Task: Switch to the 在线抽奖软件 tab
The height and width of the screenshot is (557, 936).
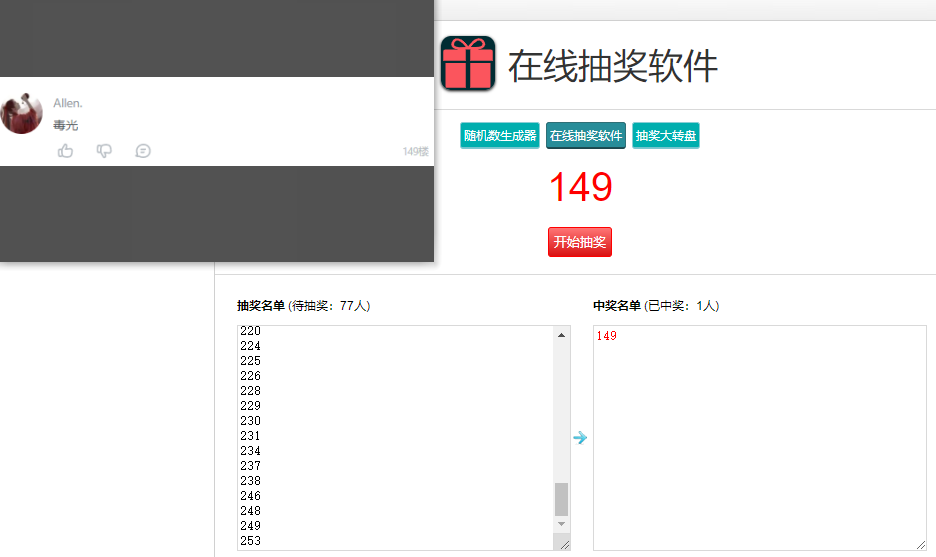Action: tap(586, 136)
